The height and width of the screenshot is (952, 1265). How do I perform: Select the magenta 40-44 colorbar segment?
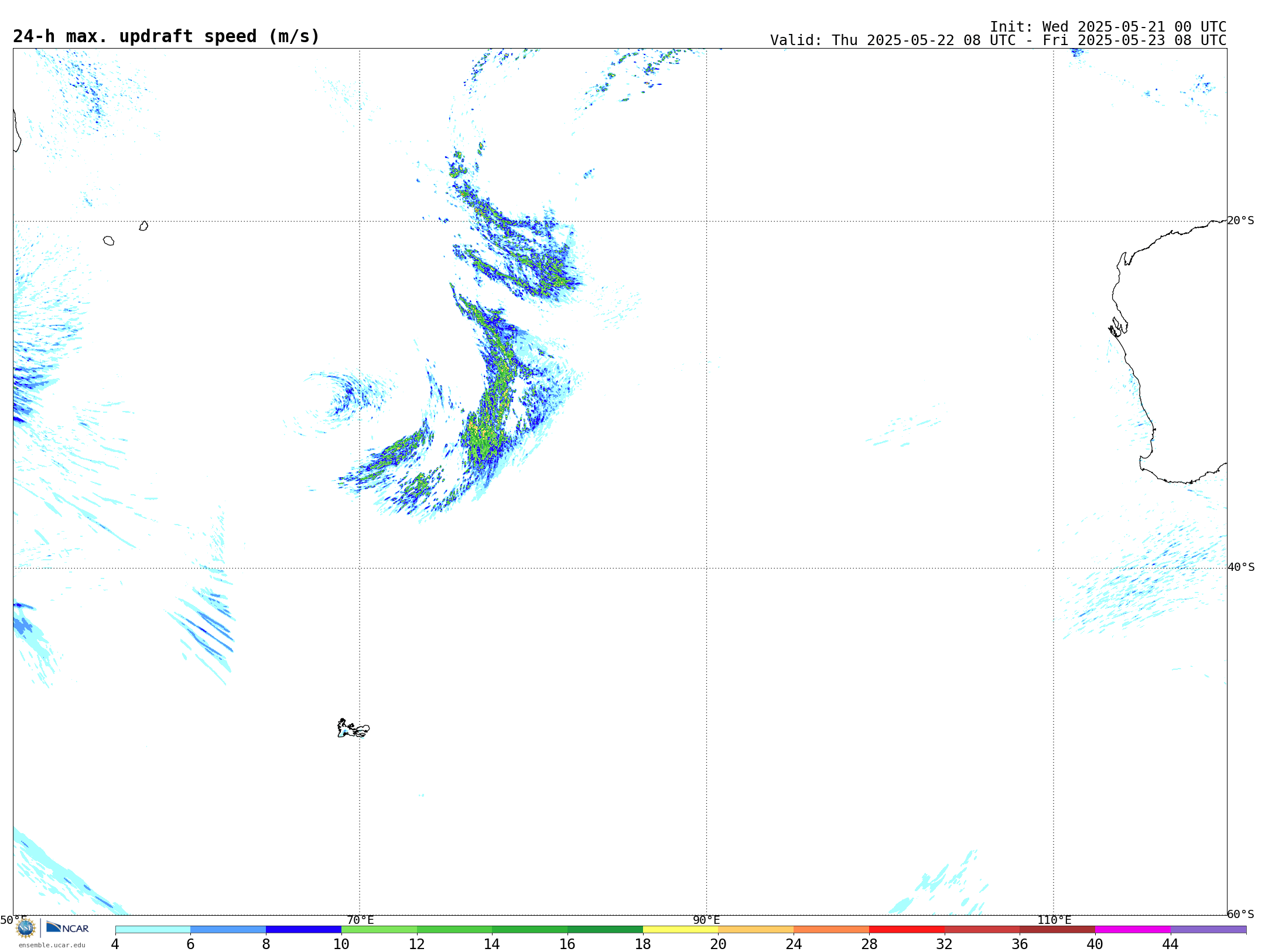tap(1133, 930)
